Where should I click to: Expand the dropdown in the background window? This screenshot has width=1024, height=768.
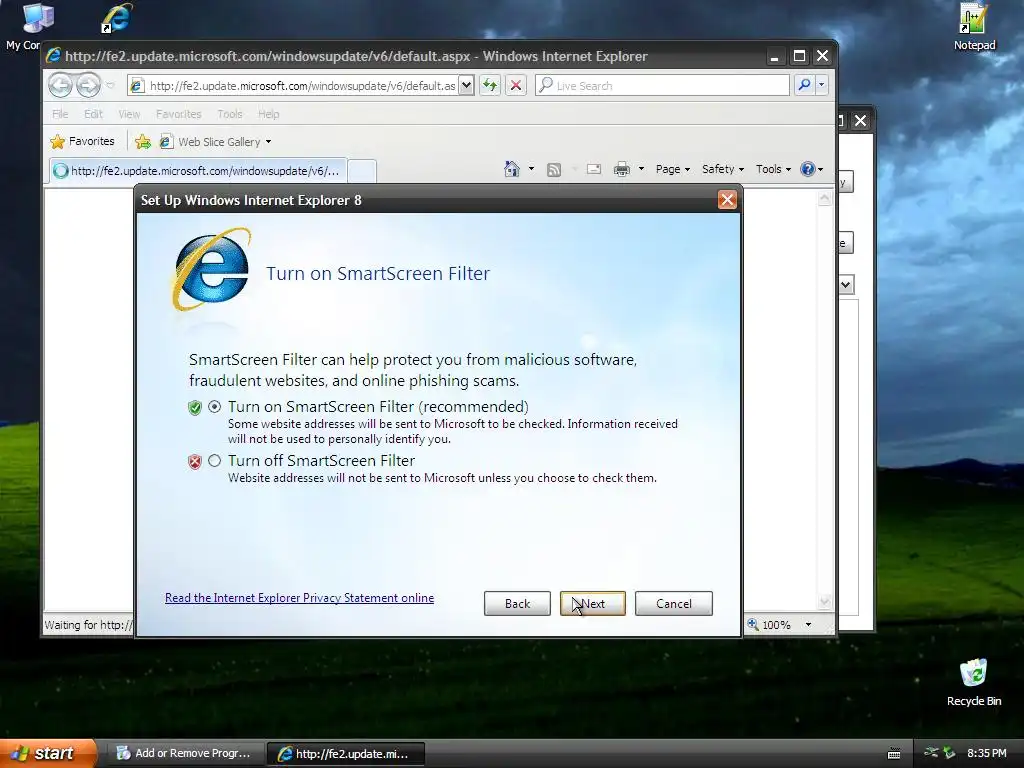click(846, 285)
